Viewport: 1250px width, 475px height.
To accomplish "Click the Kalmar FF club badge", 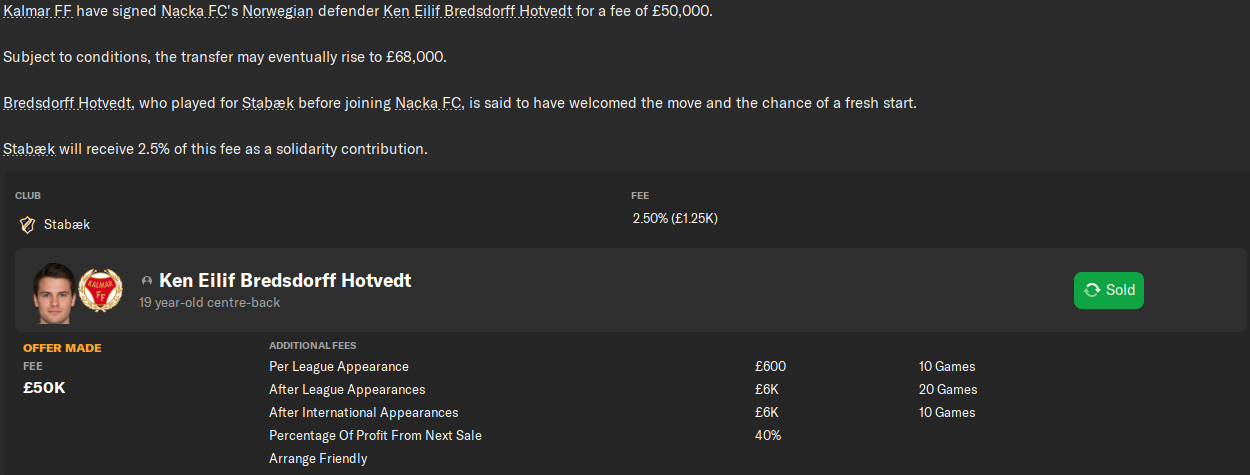I will pyautogui.click(x=99, y=291).
